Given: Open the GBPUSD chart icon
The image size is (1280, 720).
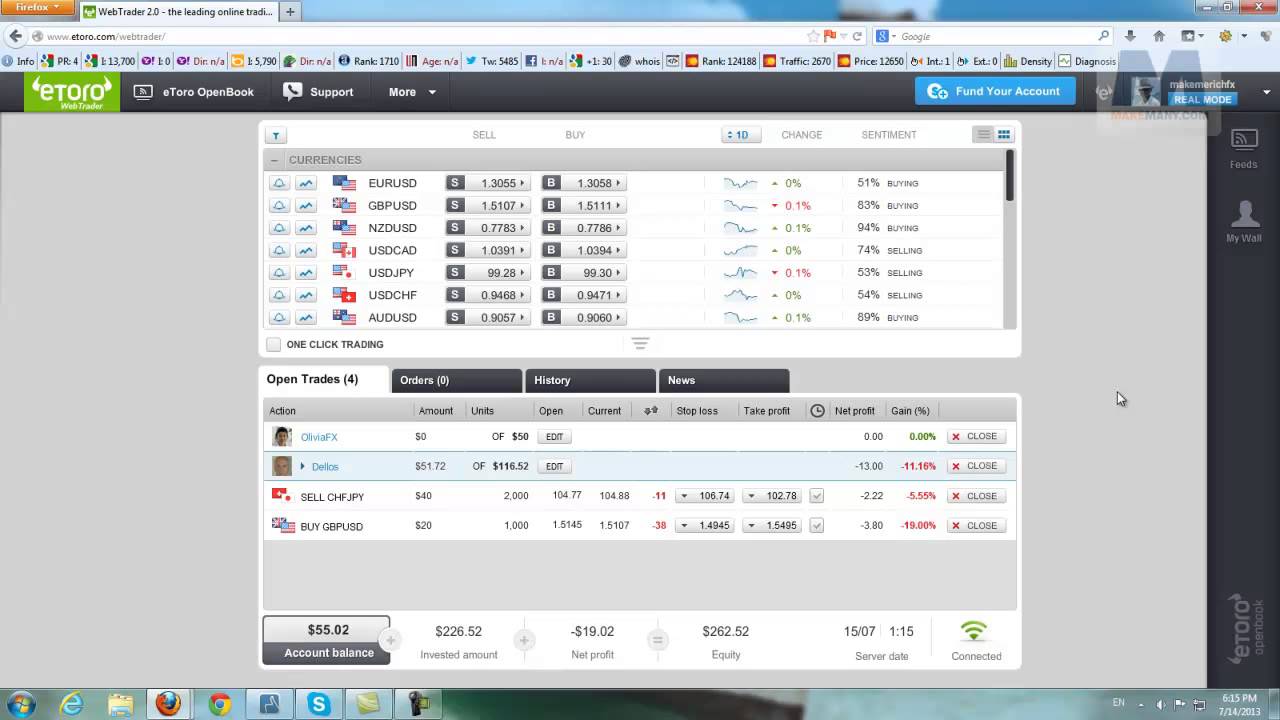Looking at the screenshot, I should (x=306, y=205).
